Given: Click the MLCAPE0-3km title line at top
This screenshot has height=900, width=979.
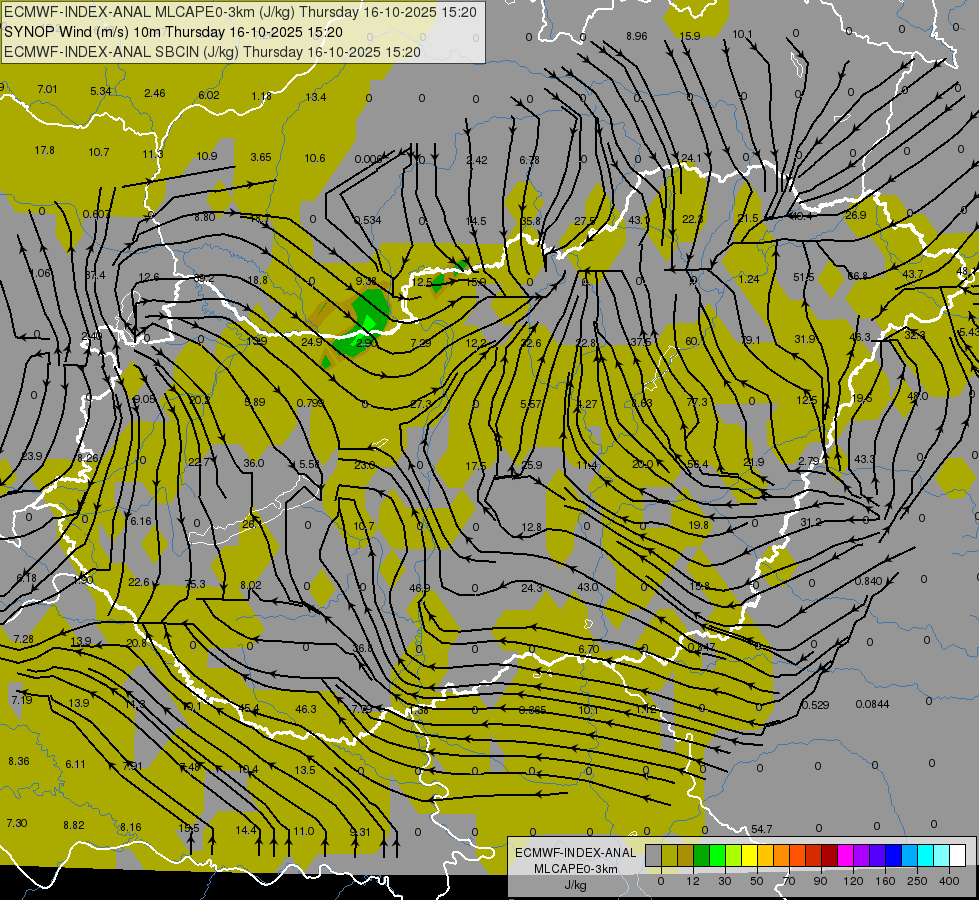Looking at the screenshot, I should 240,12.
